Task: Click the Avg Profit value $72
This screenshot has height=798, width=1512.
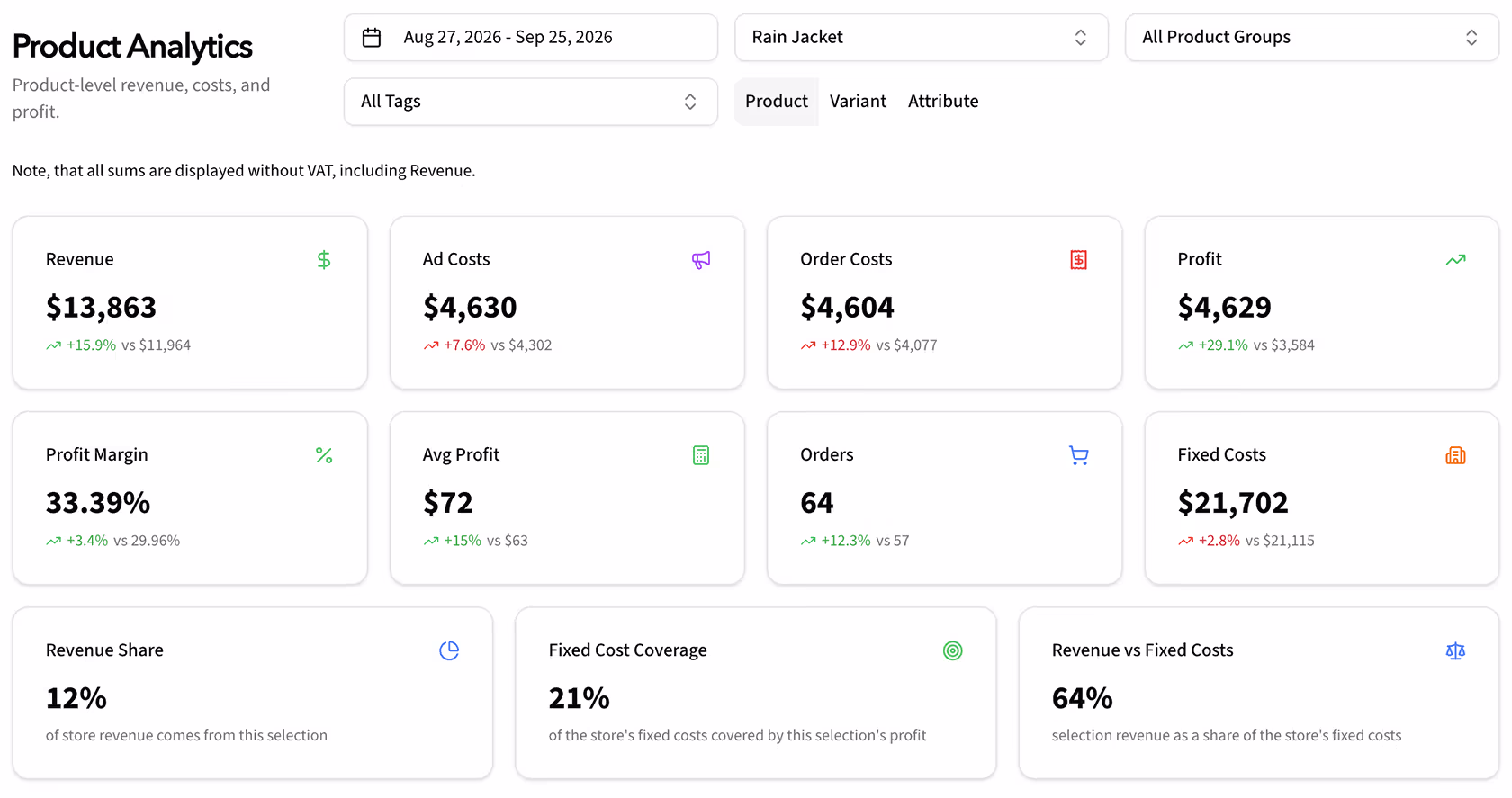Action: point(448,503)
